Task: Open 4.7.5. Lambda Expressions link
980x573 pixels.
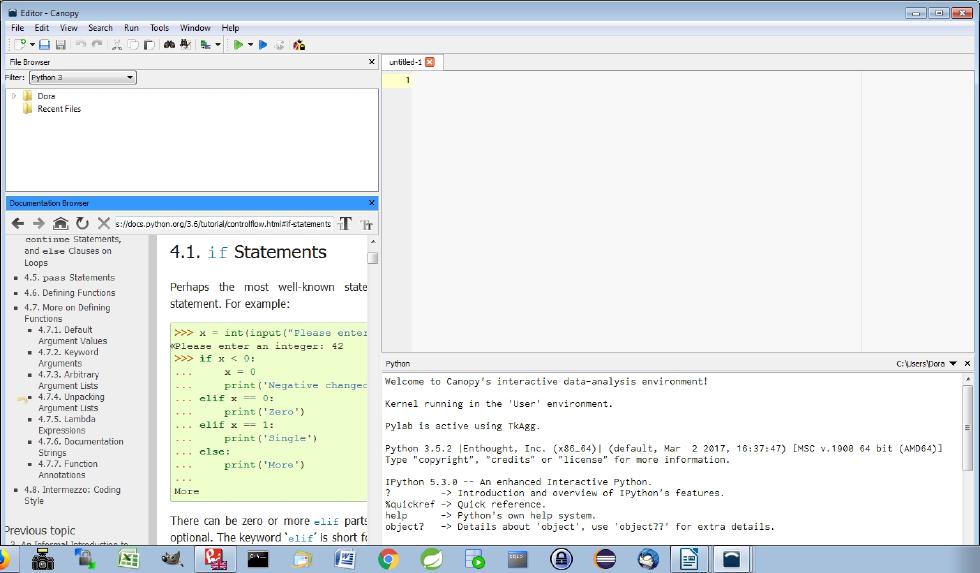Action: [67, 424]
